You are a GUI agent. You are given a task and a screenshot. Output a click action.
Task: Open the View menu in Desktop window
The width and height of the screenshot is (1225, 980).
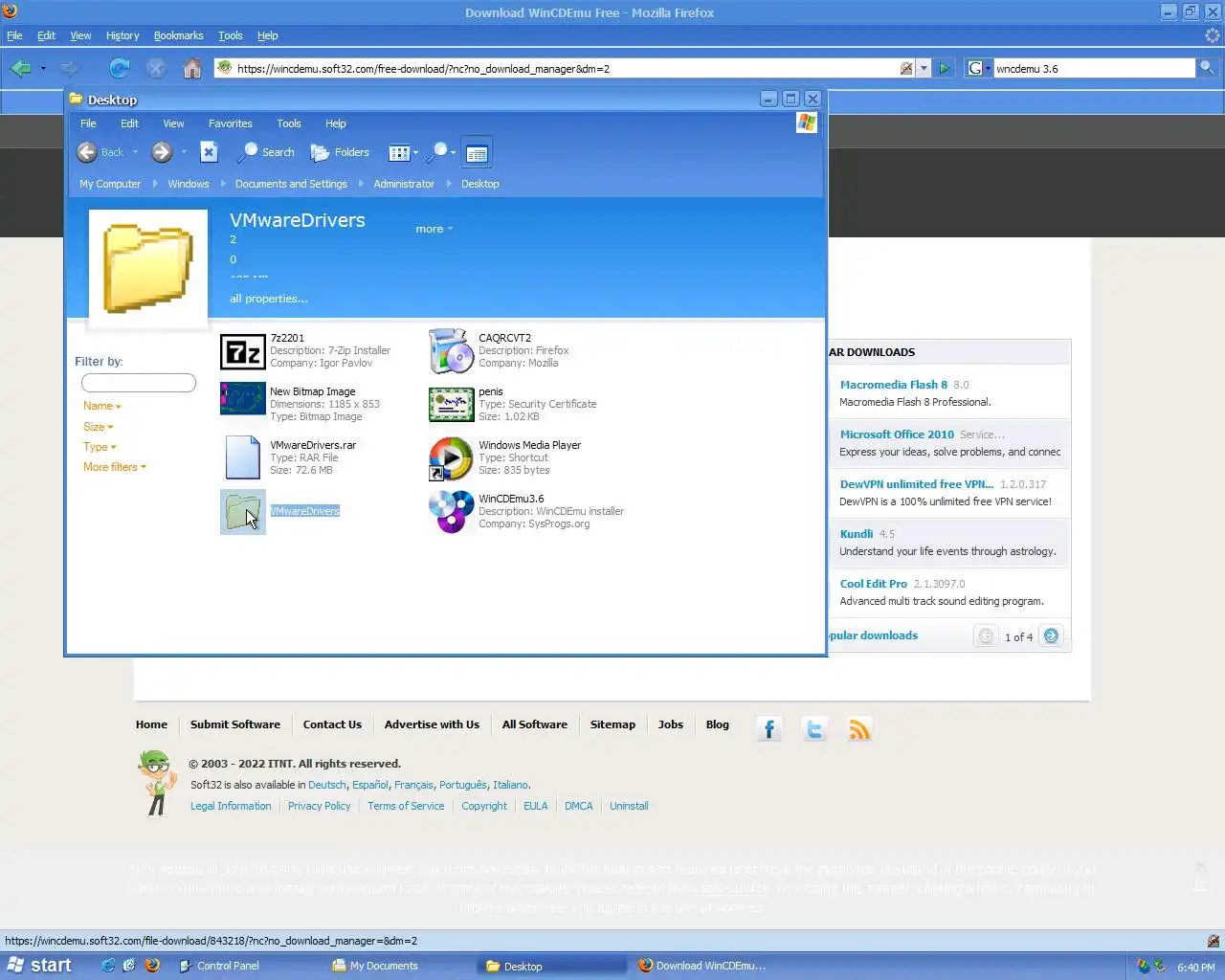tap(173, 123)
